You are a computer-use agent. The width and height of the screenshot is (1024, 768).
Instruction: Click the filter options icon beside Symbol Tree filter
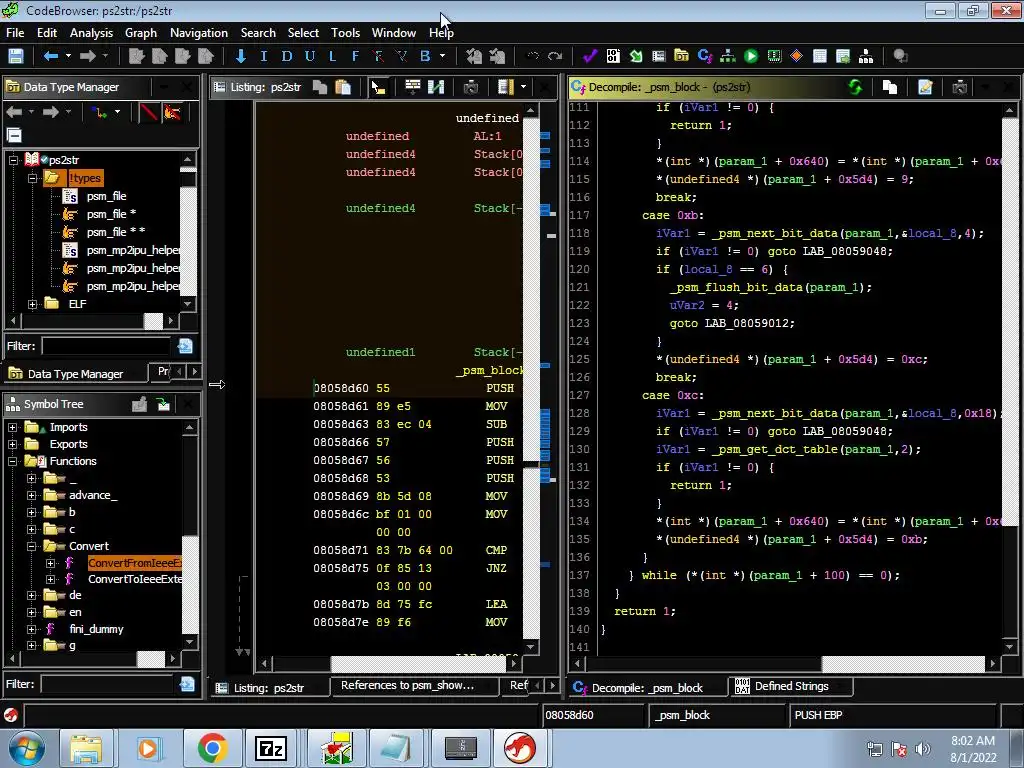[x=187, y=684]
